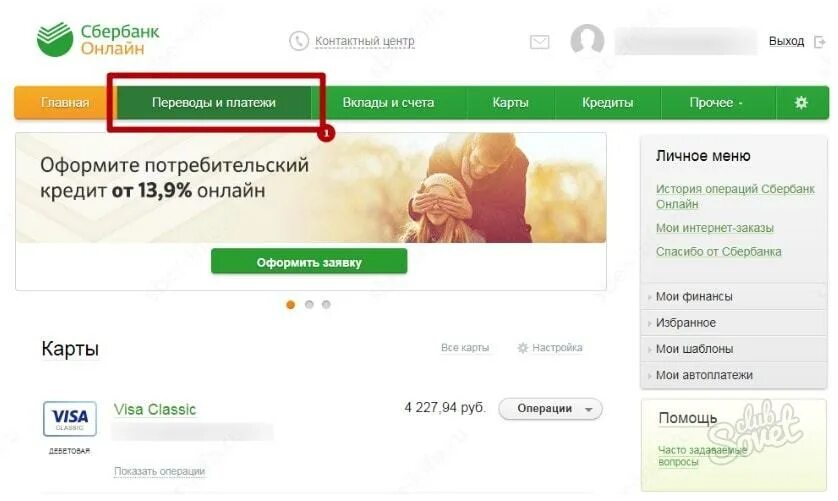Select the third banner carousel dot
Screen dimensions: 838x501
pyautogui.click(x=326, y=304)
